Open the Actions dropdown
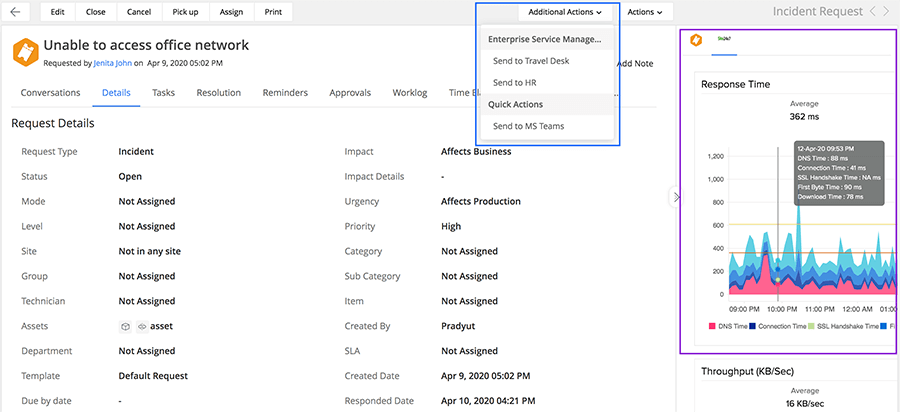Screen dimensions: 900x412 645,12
